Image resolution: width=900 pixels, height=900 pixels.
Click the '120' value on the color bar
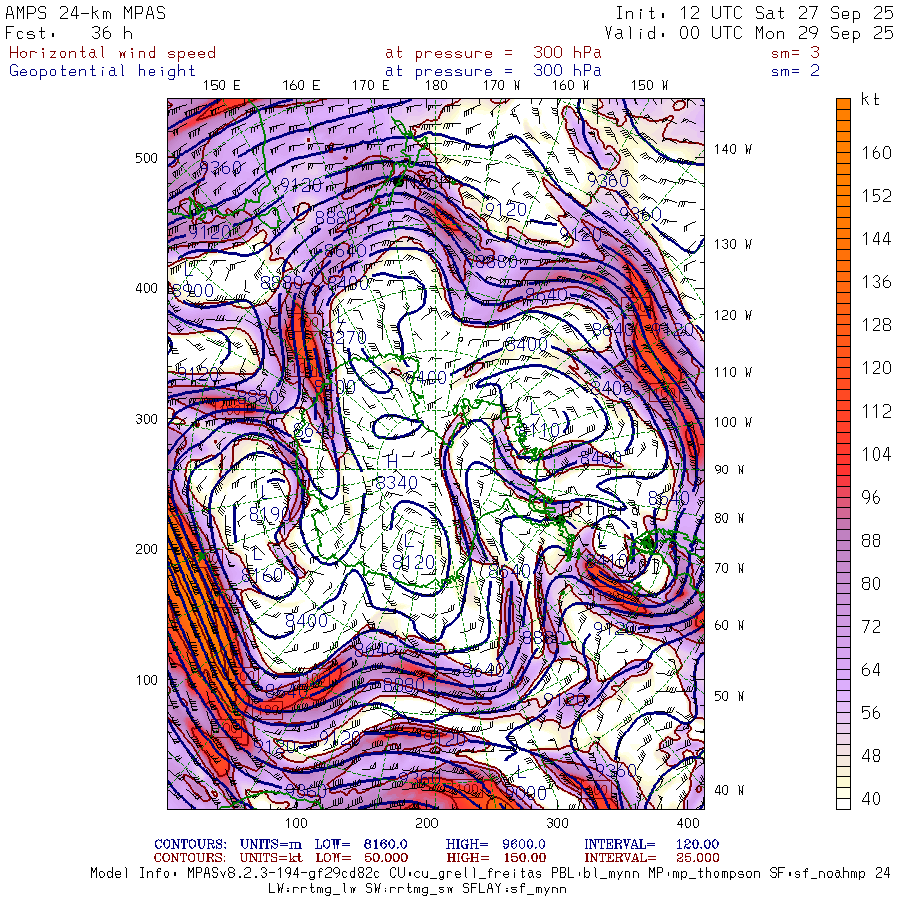pyautogui.click(x=876, y=368)
